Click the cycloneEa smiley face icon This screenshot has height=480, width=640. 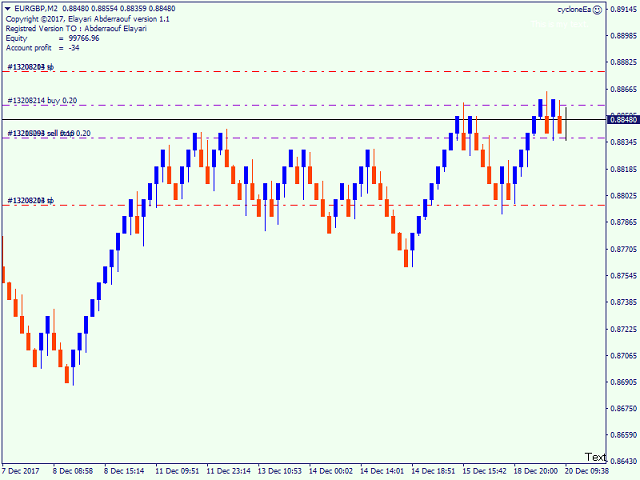597,10
